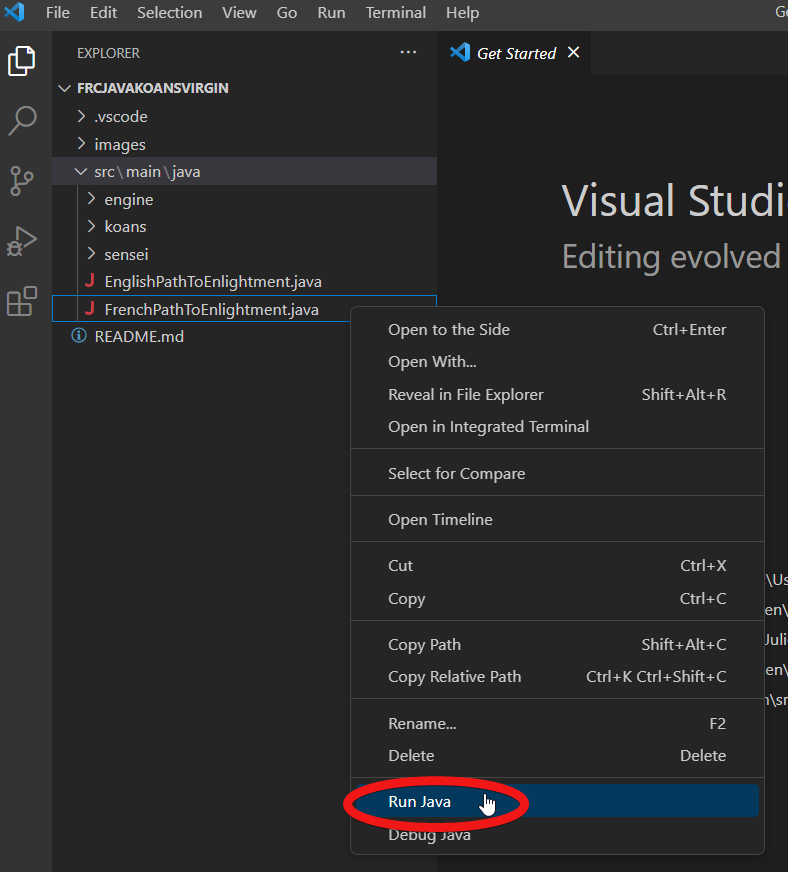
Task: Open the Source Control view
Action: tap(22, 181)
